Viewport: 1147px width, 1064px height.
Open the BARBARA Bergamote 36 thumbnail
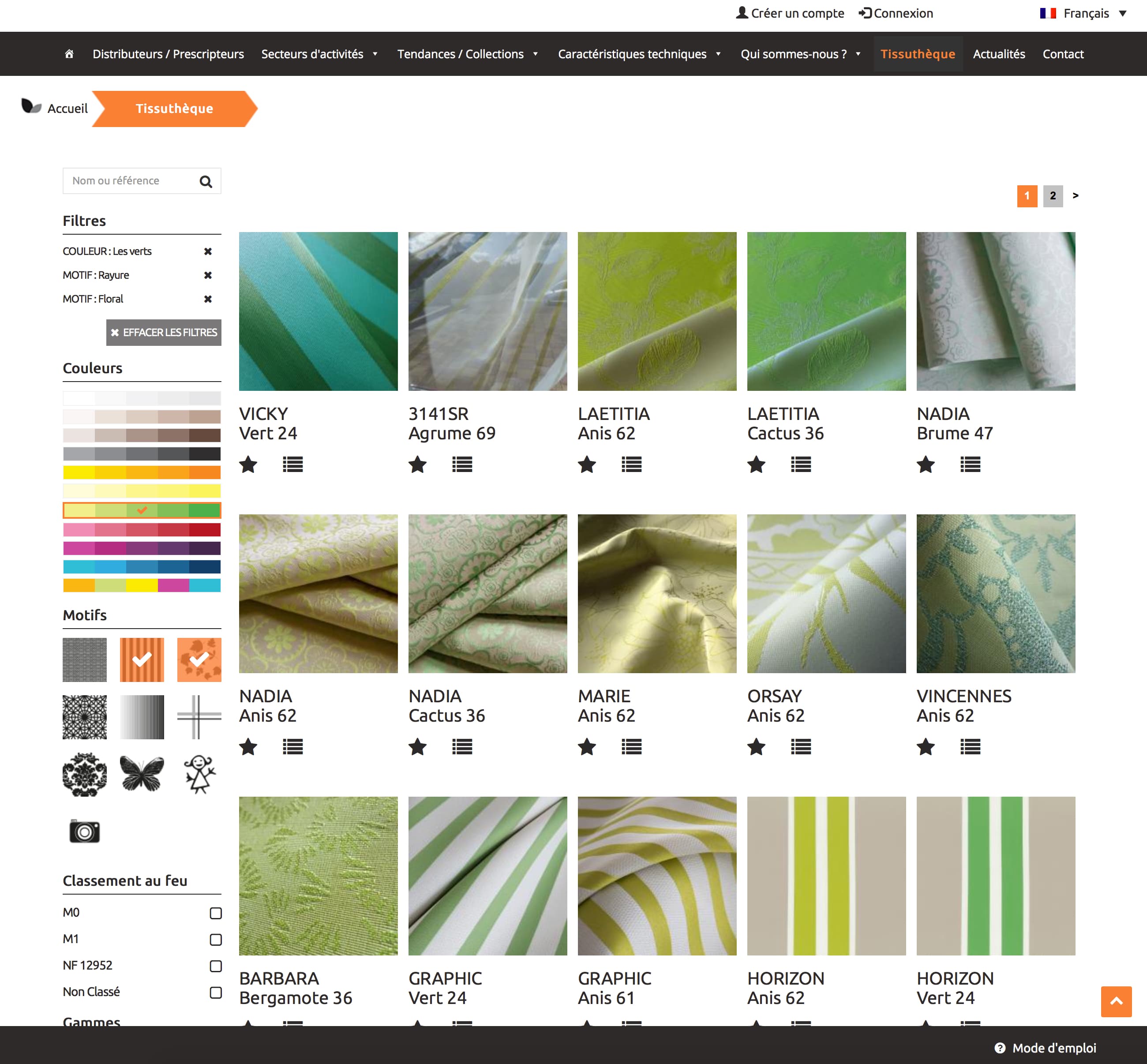point(319,876)
